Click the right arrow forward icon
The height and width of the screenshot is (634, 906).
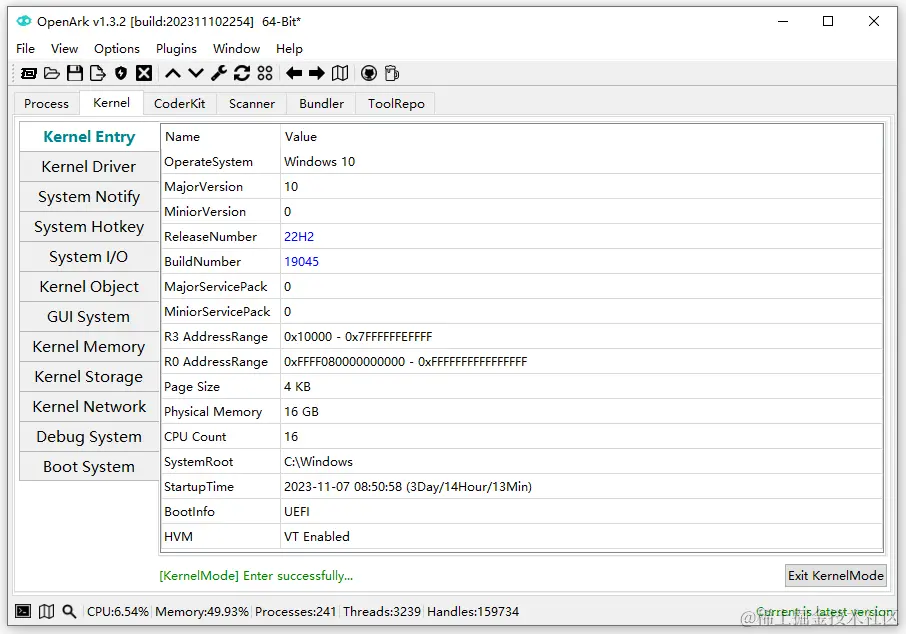click(317, 73)
